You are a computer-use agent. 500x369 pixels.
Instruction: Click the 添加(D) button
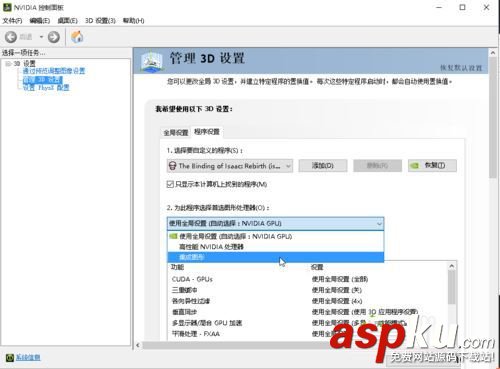323,165
